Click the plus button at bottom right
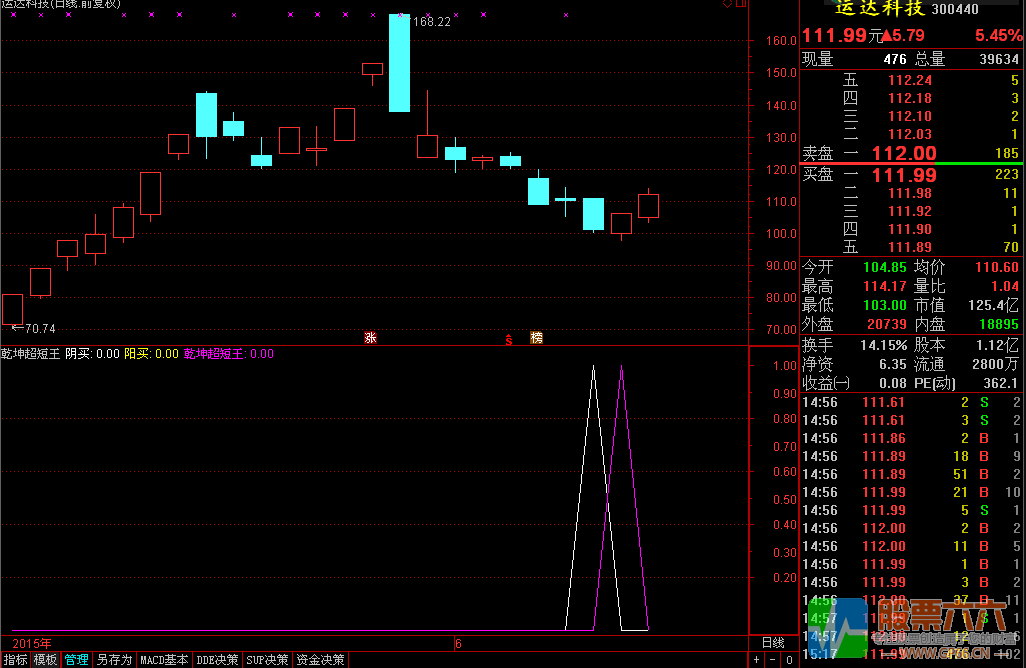This screenshot has height=668, width=1026. 756,659
